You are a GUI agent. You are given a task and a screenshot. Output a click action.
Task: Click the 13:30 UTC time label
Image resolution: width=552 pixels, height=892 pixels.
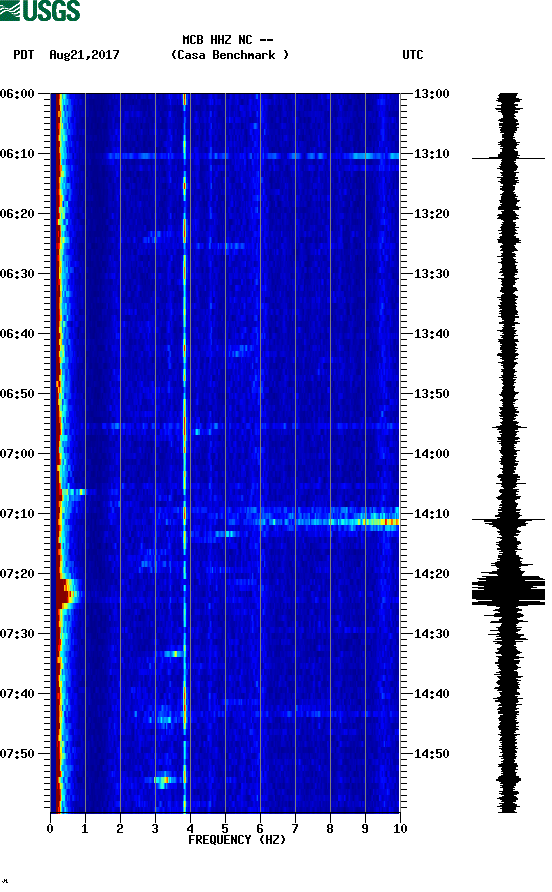(x=431, y=274)
